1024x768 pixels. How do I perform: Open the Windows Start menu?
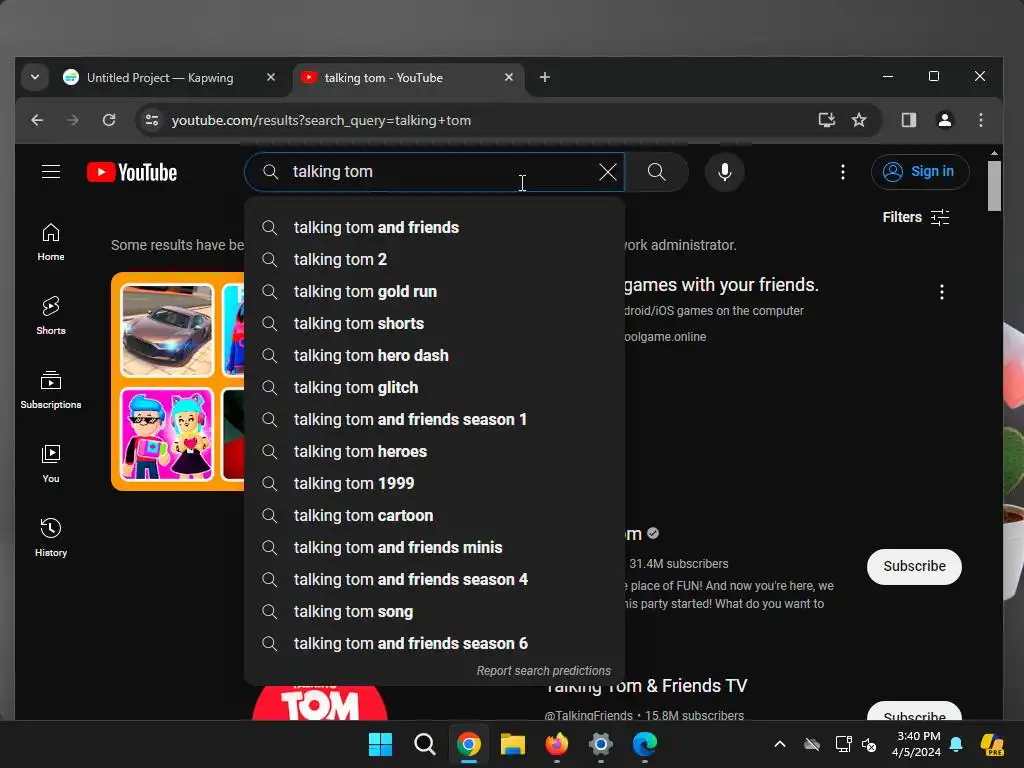pos(380,744)
